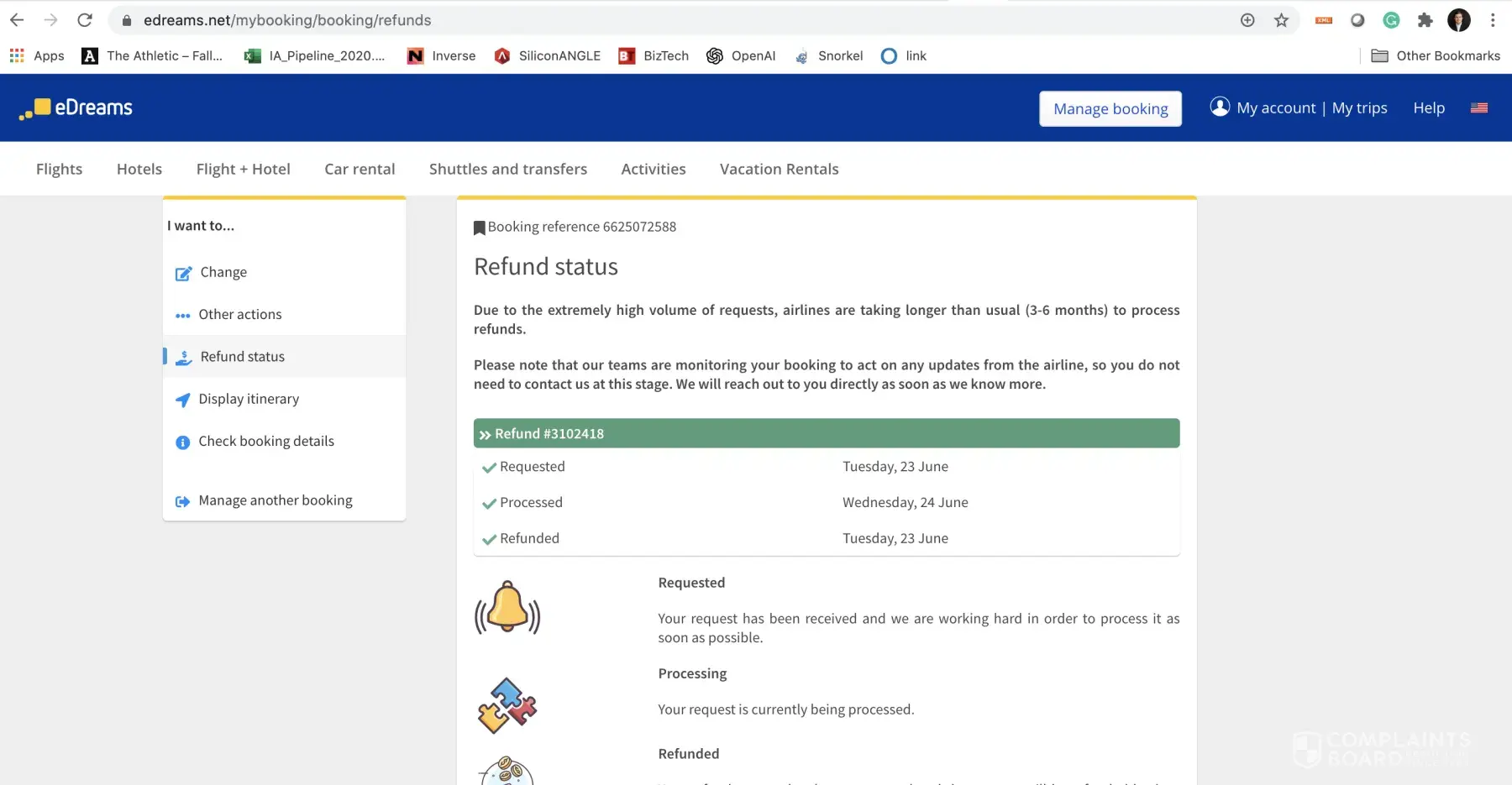This screenshot has height=785, width=1512.
Task: Open the Other Bookmarks folder
Action: (x=1436, y=55)
